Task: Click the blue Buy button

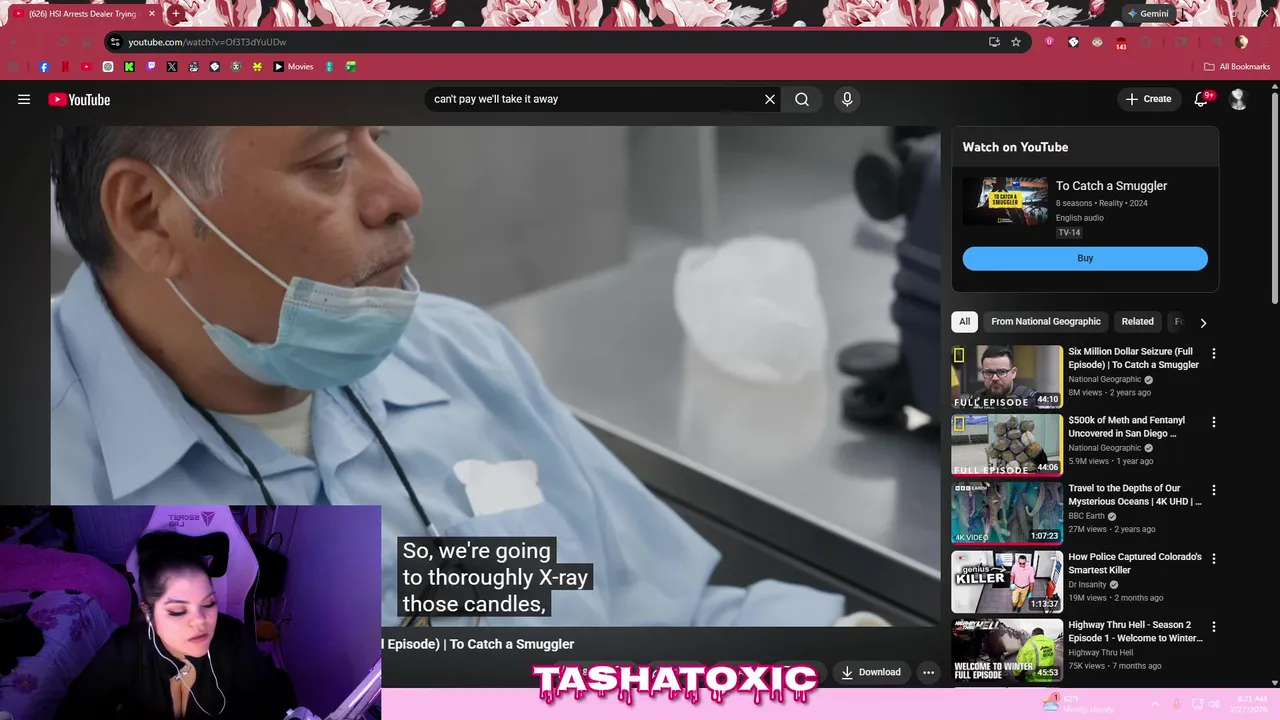Action: (1085, 258)
